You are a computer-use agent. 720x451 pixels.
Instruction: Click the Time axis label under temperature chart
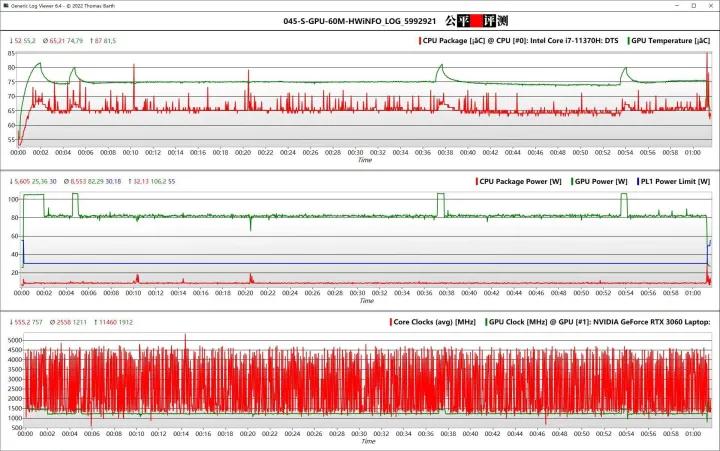coord(365,160)
